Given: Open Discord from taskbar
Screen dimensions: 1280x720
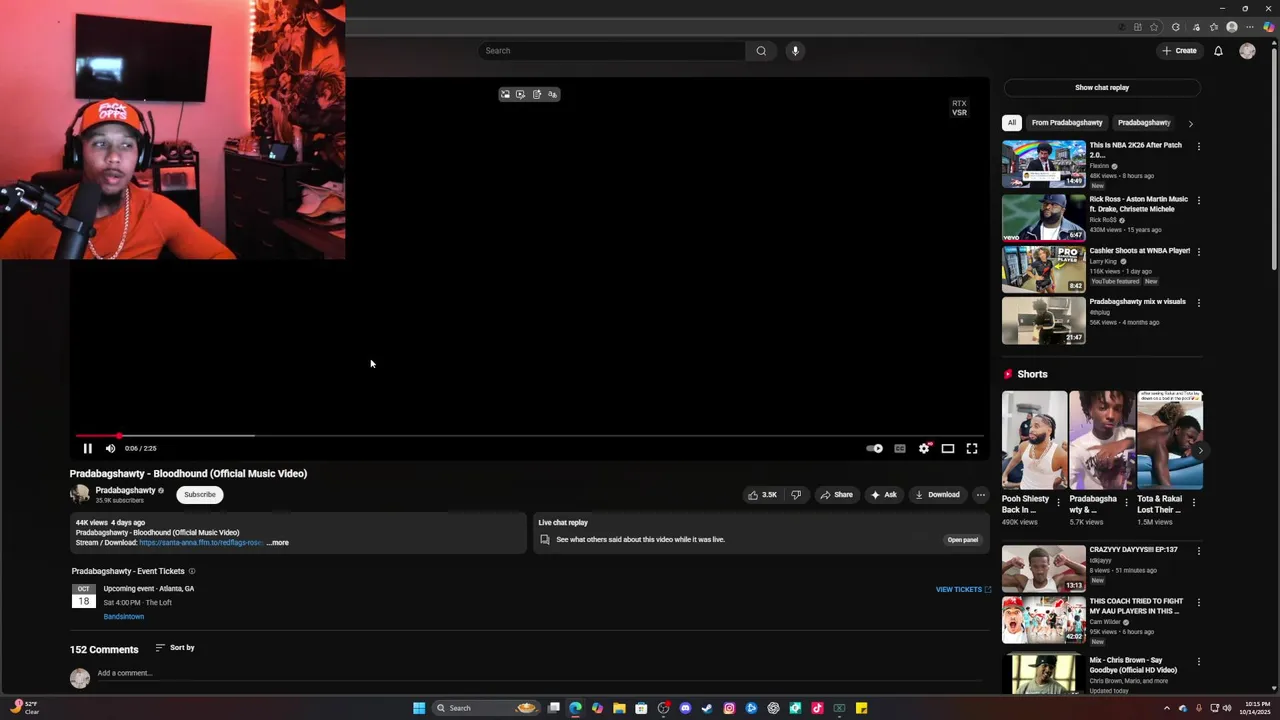Looking at the screenshot, I should point(685,708).
